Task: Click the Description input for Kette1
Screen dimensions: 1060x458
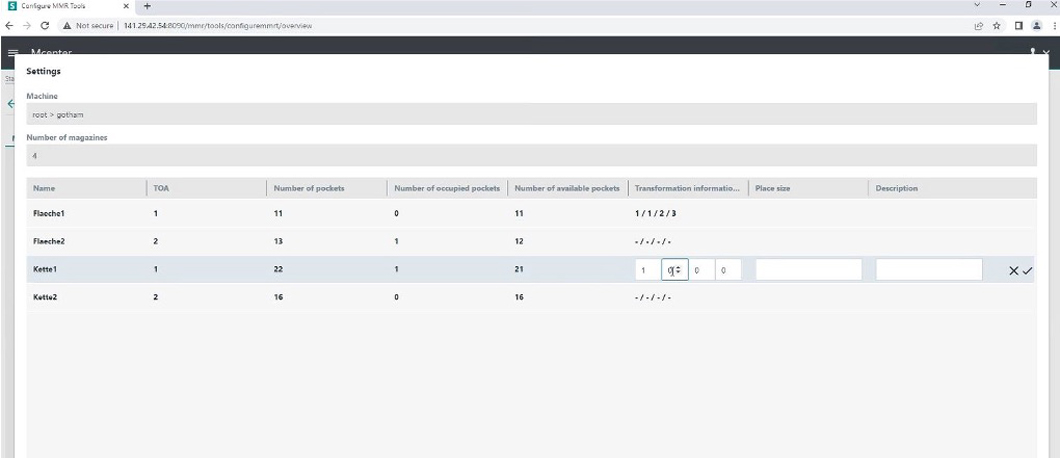Action: click(928, 270)
